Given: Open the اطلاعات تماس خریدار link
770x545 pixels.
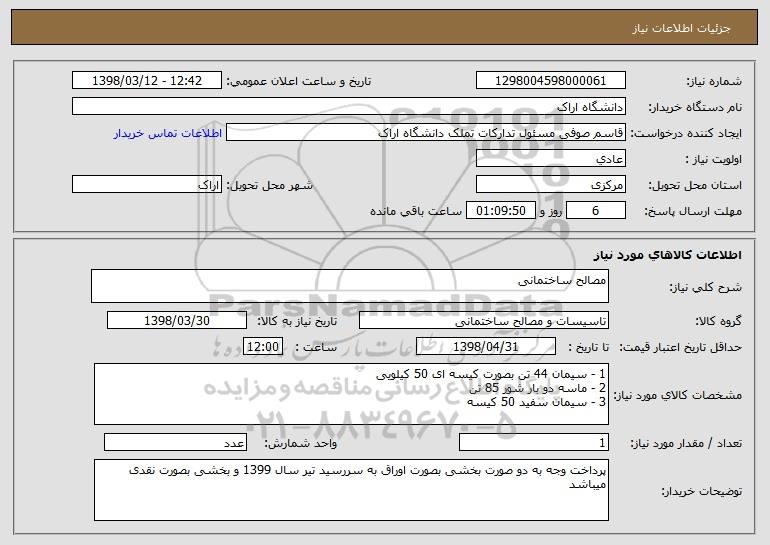Looking at the screenshot, I should point(168,134).
